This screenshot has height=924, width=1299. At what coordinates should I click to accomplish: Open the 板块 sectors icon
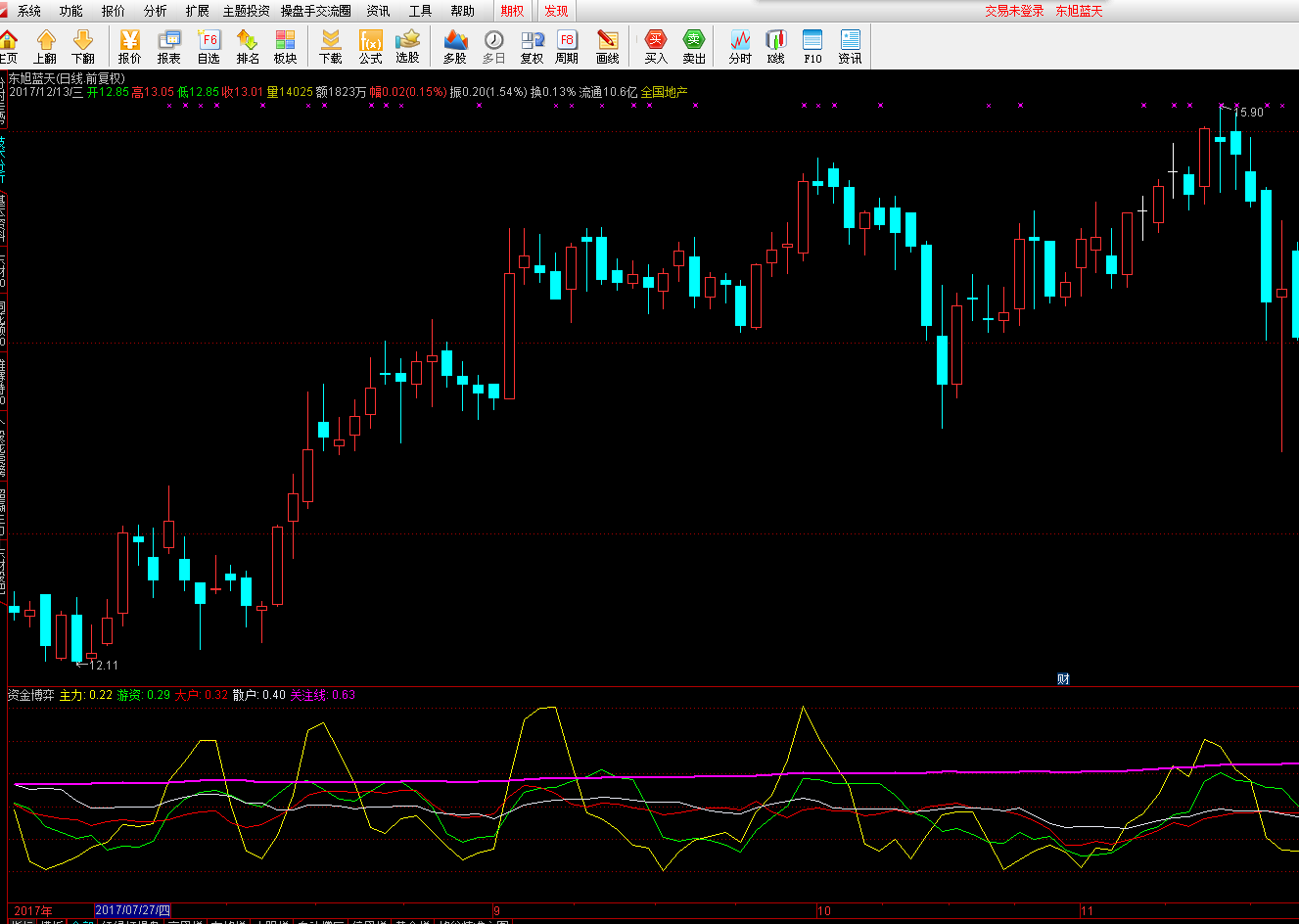[285, 46]
